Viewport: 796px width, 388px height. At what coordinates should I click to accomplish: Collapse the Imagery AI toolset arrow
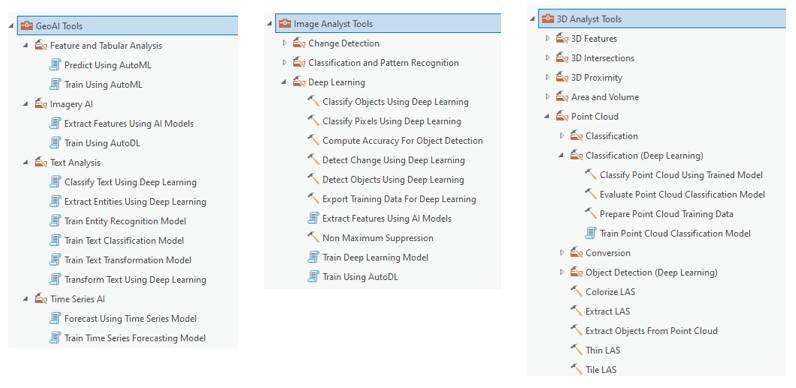[x=25, y=104]
